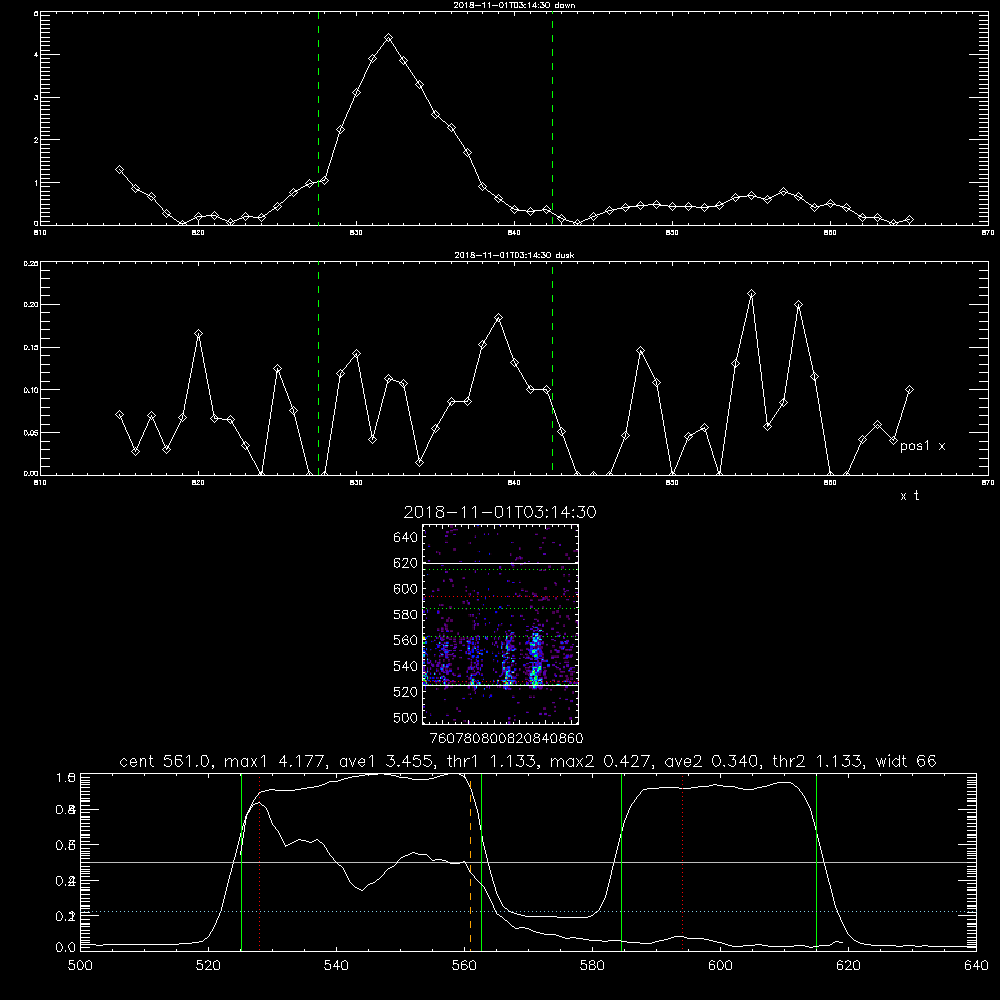Viewport: 1000px width, 1000px height.
Task: Click the right green dashed line in the dawn plot
Action: coord(552,118)
